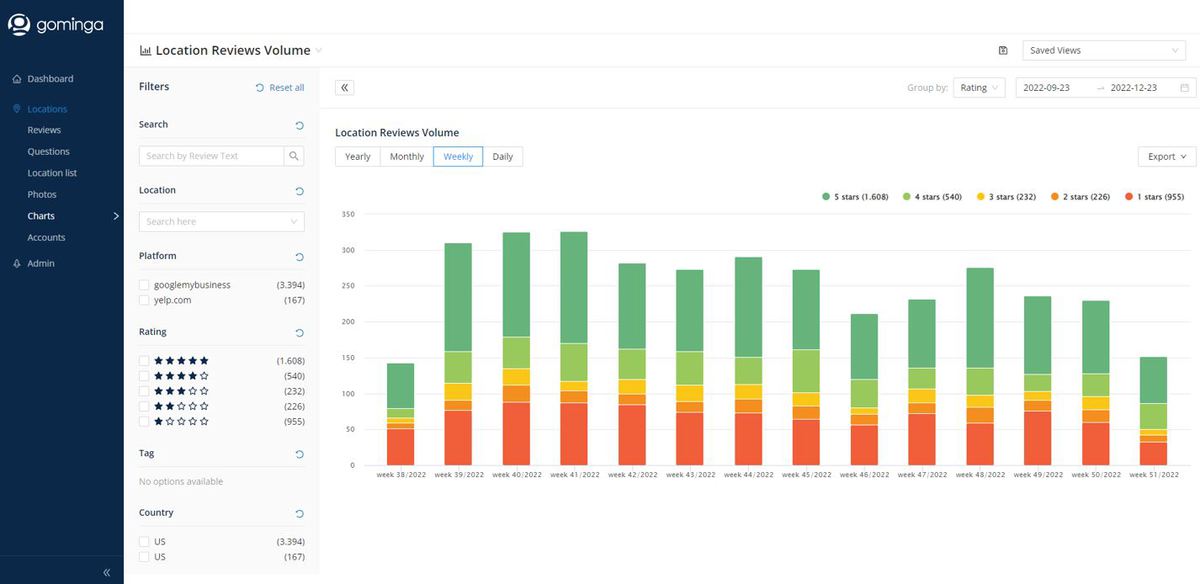Switch chart to Monthly view

406,157
